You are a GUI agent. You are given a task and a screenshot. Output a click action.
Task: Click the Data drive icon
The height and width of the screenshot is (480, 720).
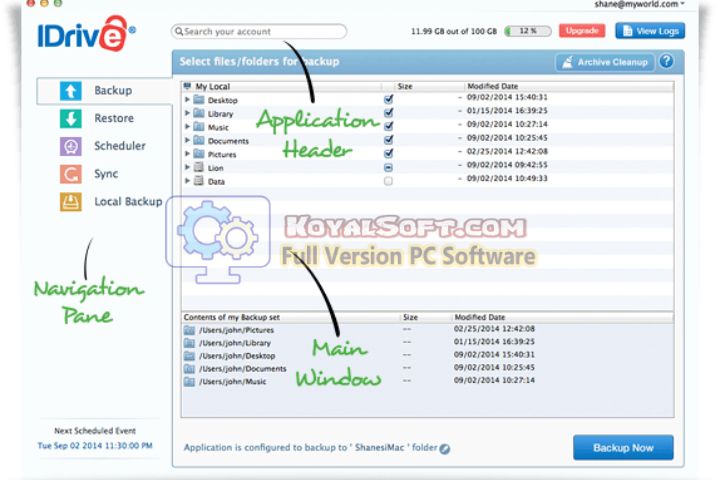pos(198,181)
